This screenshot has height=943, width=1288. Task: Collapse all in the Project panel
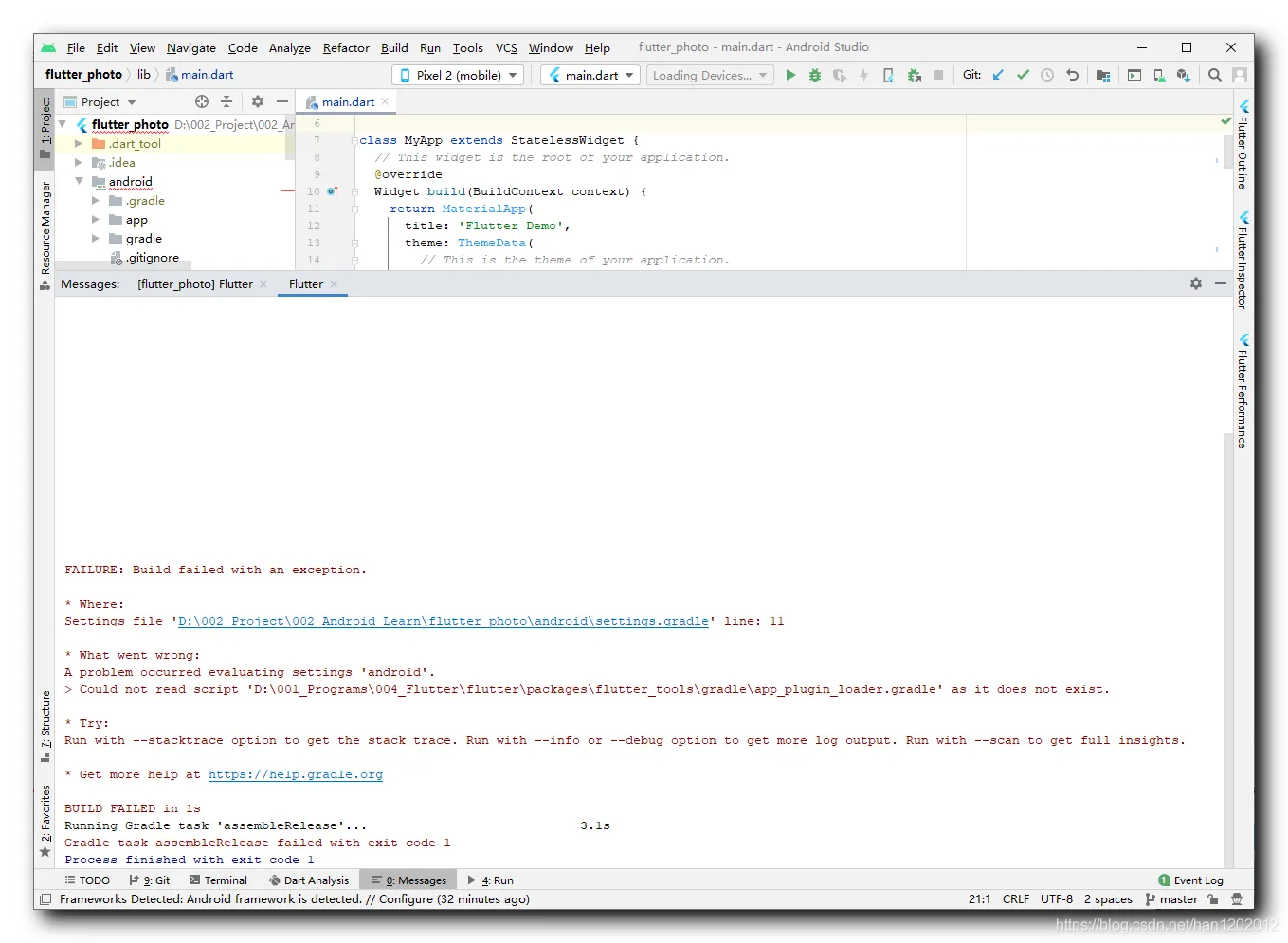click(227, 101)
